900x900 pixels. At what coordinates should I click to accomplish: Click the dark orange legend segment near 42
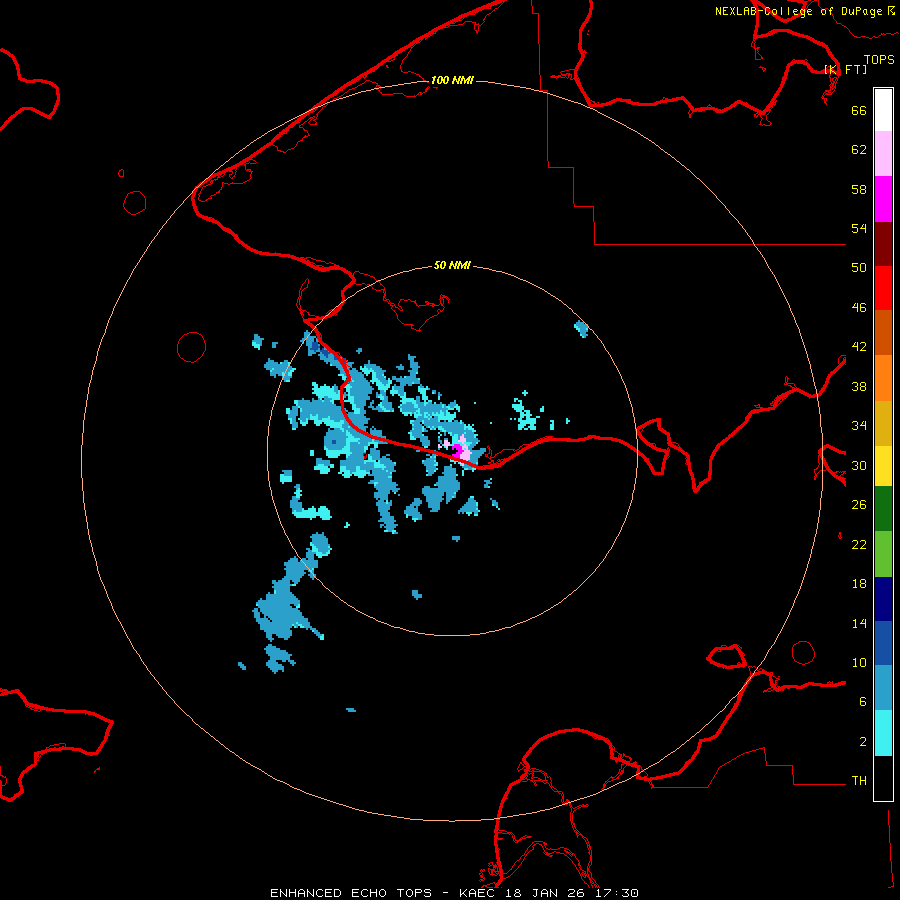883,332
